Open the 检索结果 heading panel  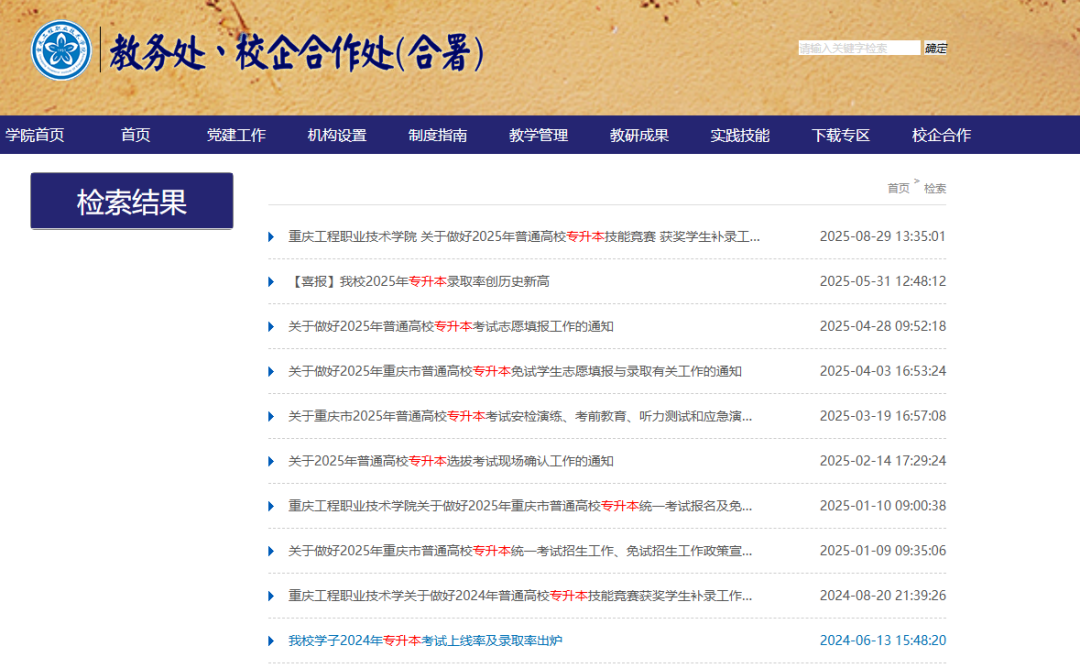point(132,200)
